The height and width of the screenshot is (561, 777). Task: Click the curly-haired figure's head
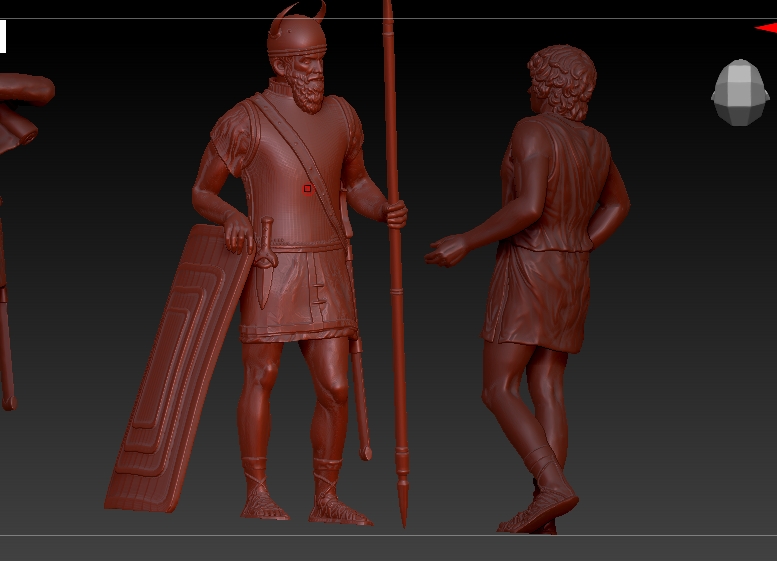pos(562,80)
